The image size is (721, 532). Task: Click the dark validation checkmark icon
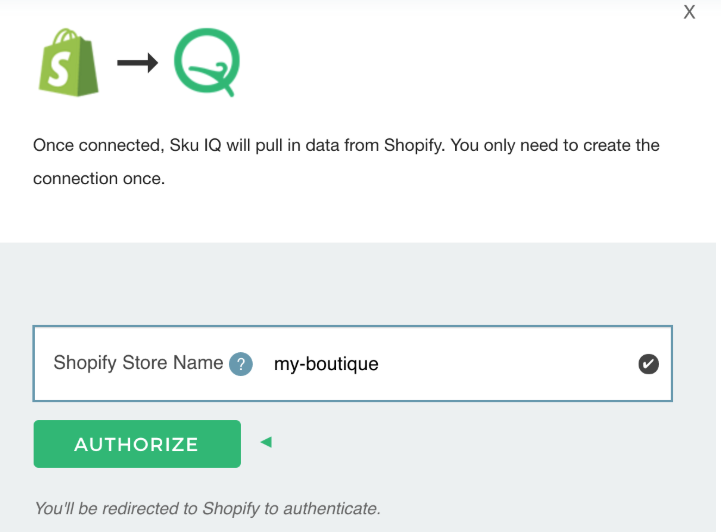pos(649,364)
